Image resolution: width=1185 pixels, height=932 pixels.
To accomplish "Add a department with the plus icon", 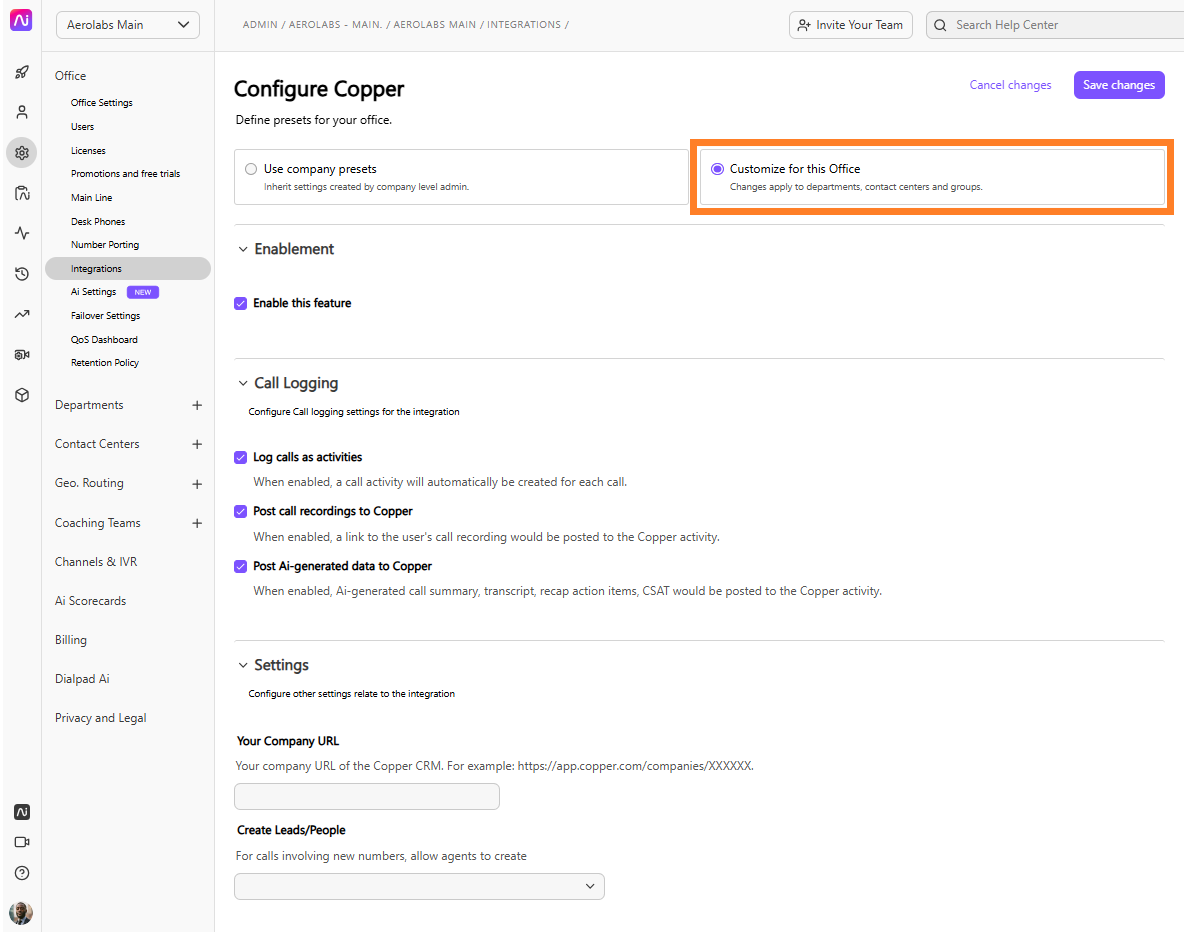I will (x=197, y=405).
